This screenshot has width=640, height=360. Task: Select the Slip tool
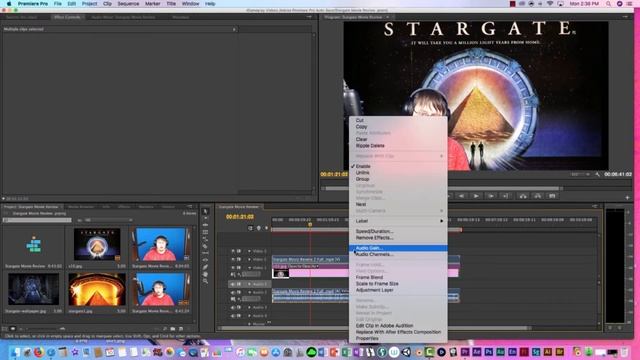pyautogui.click(x=205, y=253)
